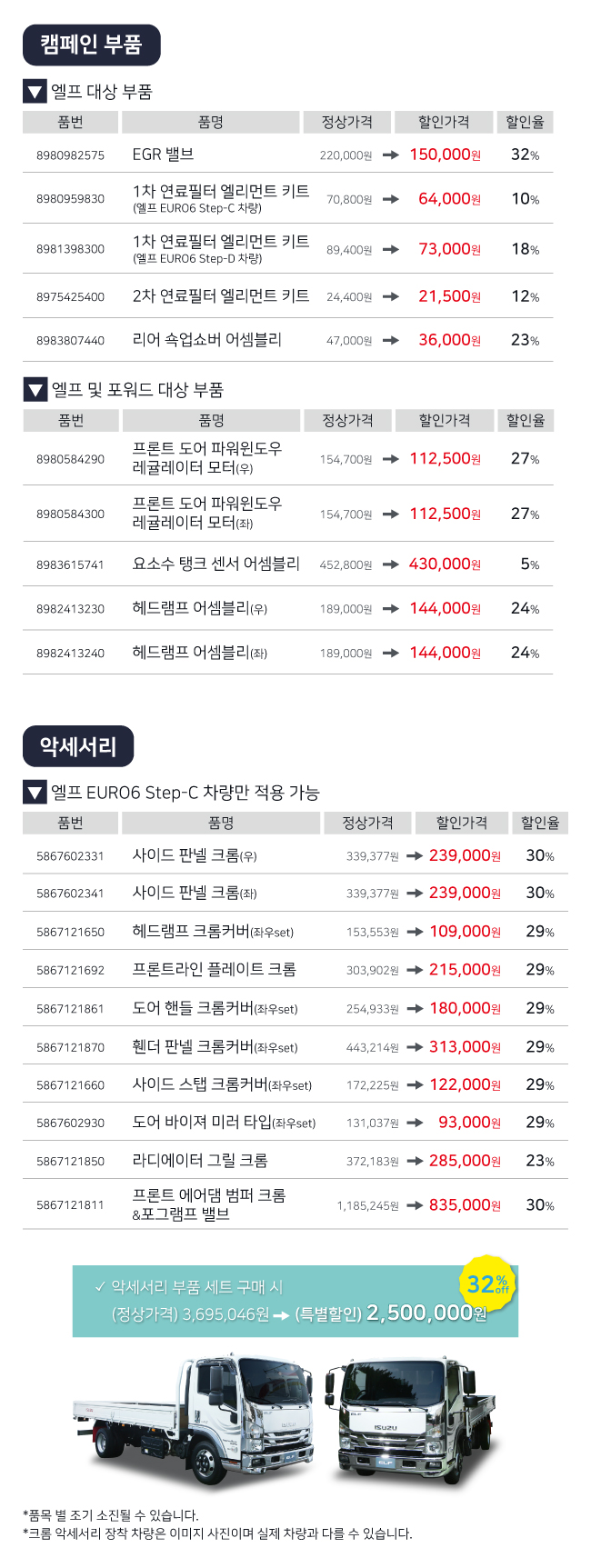Click the arrow in 라디에이터 그릴 크롬 row

[415, 1162]
